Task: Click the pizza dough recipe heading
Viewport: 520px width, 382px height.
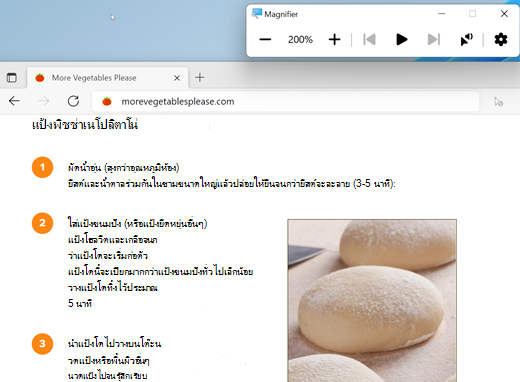Action: click(x=85, y=125)
